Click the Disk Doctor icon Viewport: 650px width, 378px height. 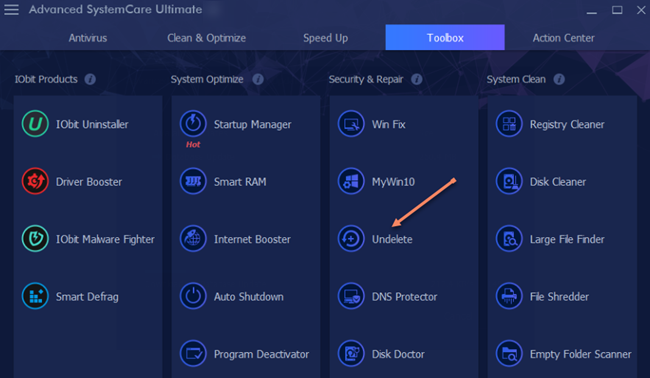tap(351, 354)
